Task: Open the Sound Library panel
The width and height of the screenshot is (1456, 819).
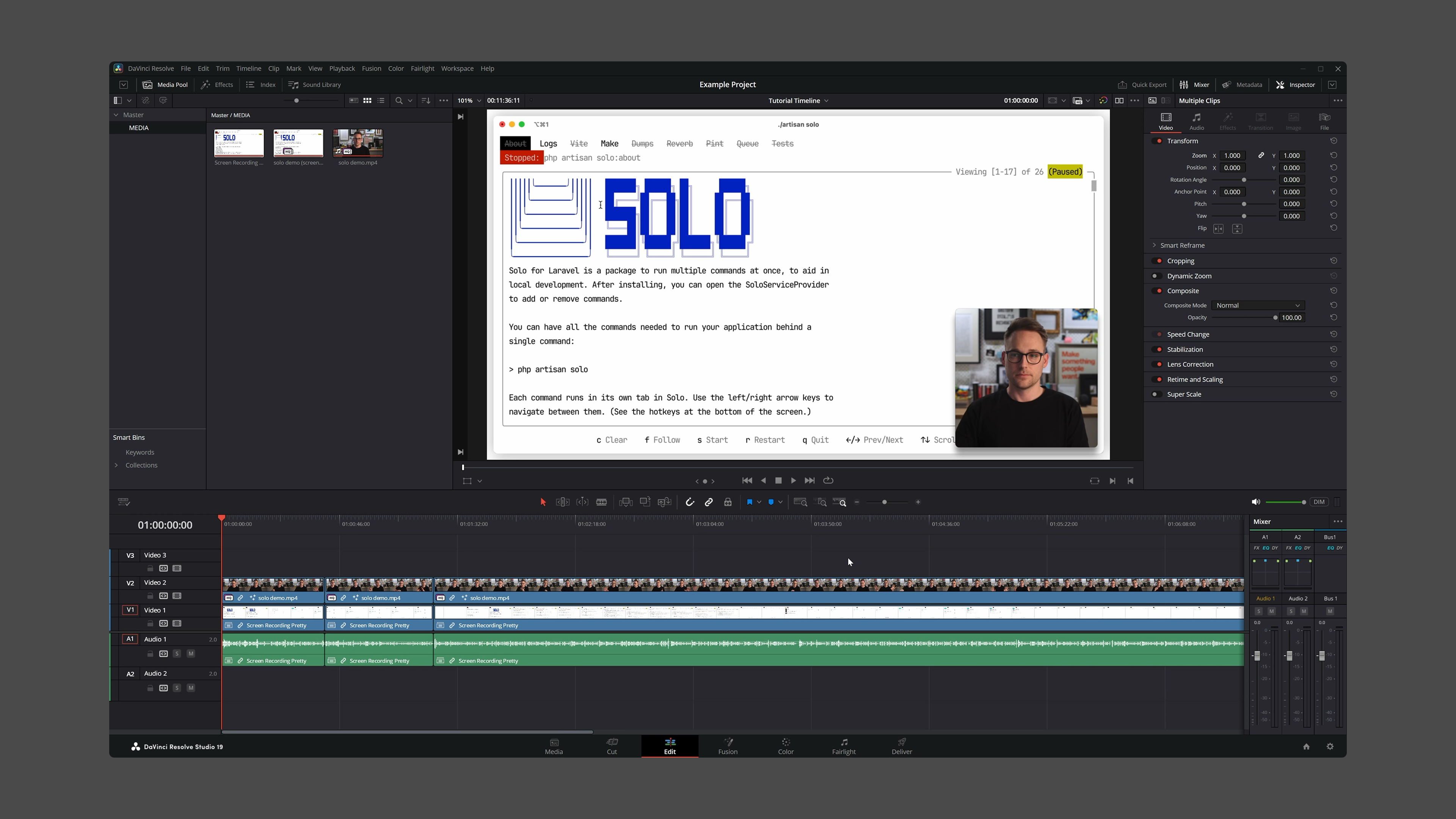Action: point(314,85)
